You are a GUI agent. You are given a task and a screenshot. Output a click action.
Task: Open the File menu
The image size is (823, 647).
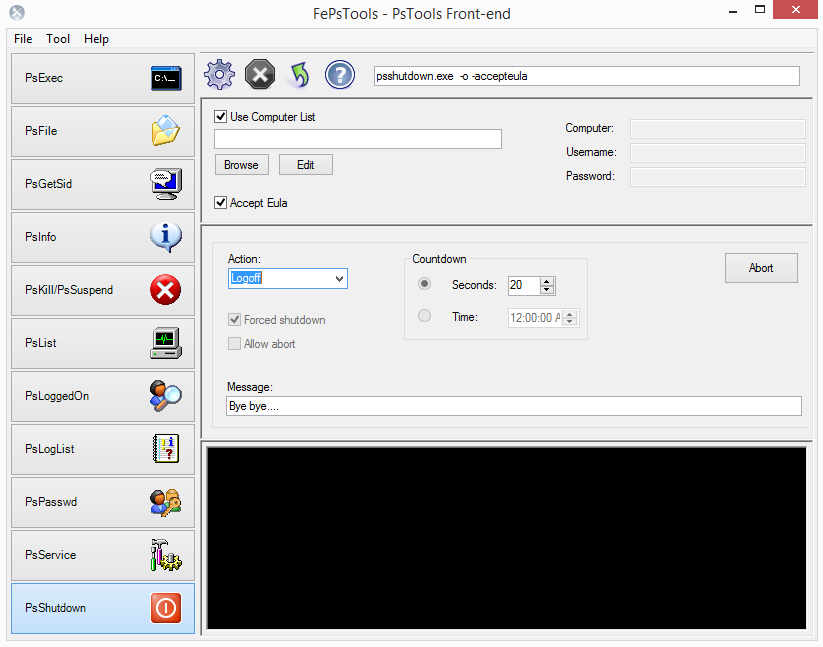[x=22, y=39]
